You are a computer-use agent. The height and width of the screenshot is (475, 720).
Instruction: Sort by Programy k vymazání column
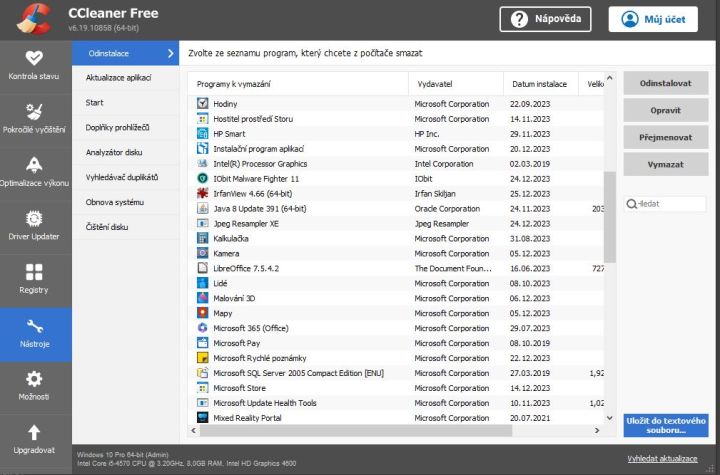(x=298, y=84)
